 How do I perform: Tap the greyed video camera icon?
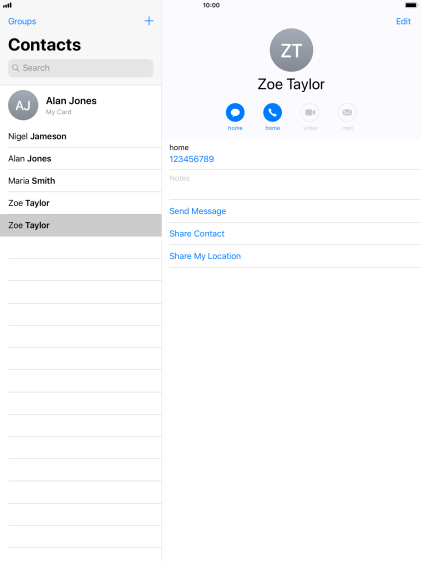tap(310, 113)
